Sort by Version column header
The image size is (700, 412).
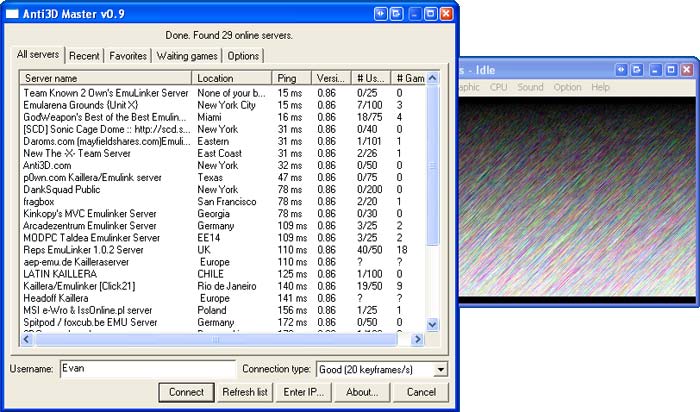[331, 78]
